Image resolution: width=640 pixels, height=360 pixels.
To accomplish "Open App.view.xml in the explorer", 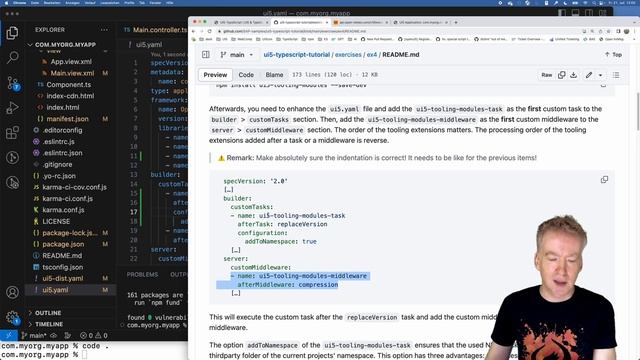I will 71,62.
